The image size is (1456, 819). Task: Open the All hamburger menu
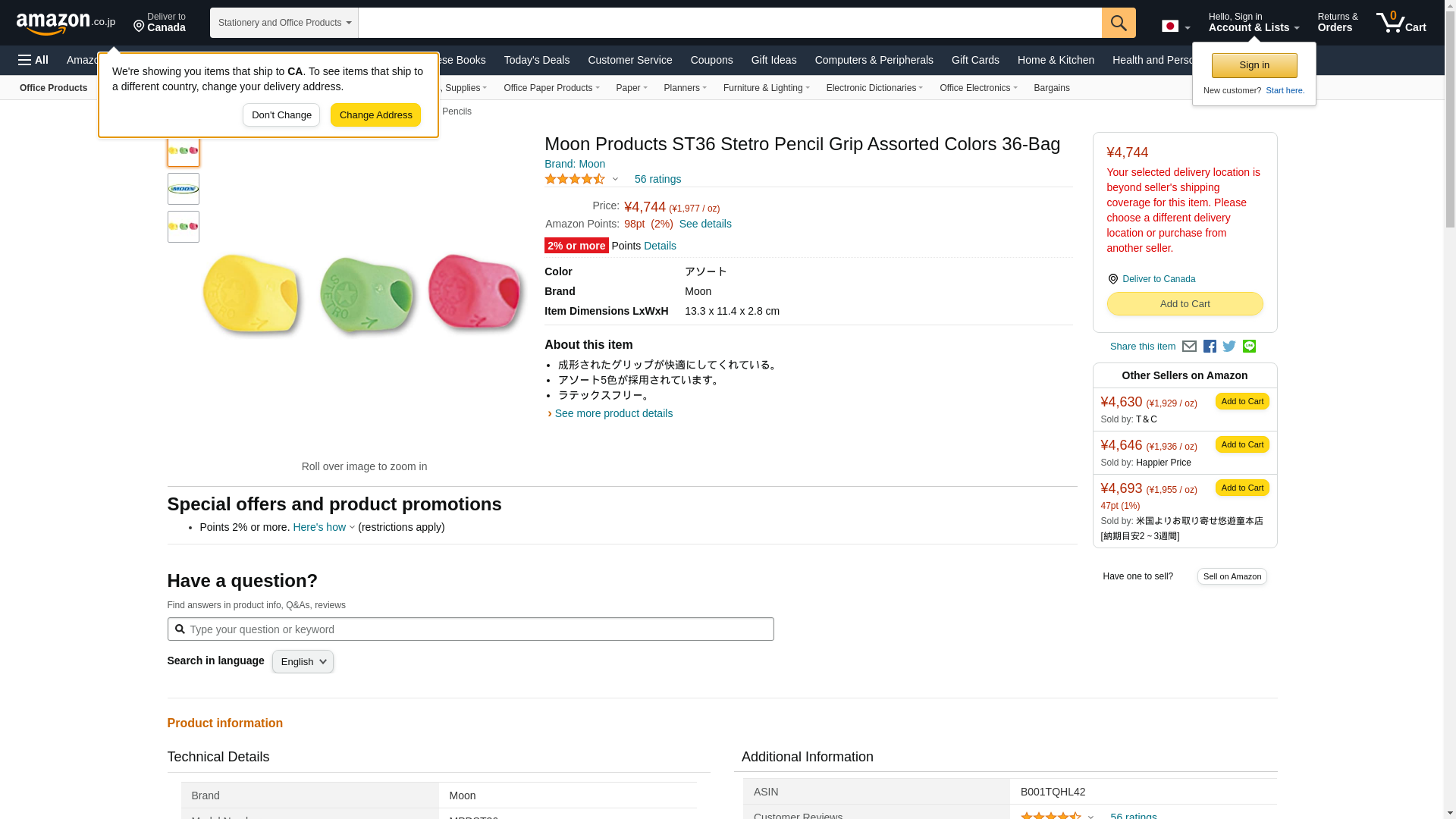33,60
